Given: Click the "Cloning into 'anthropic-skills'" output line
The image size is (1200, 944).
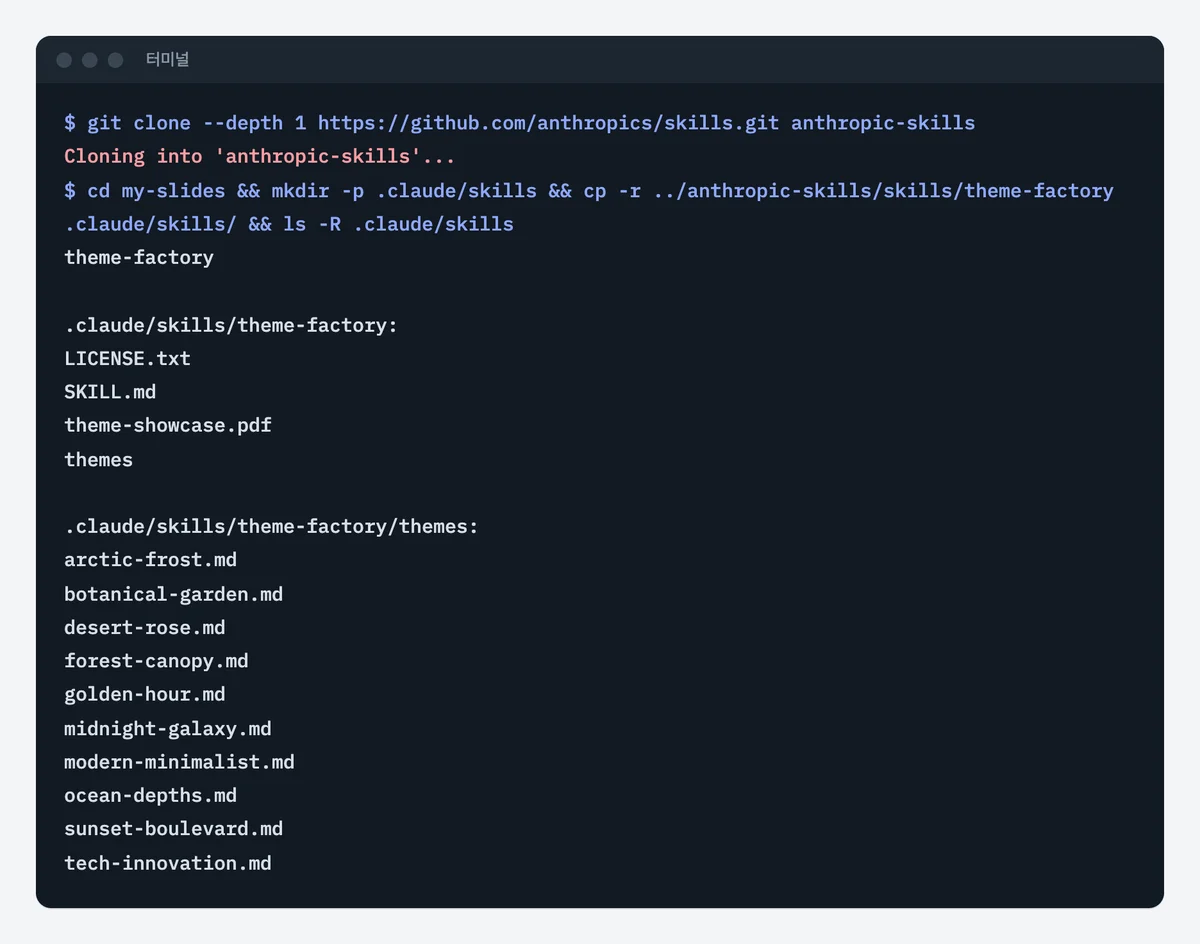Looking at the screenshot, I should point(260,157).
